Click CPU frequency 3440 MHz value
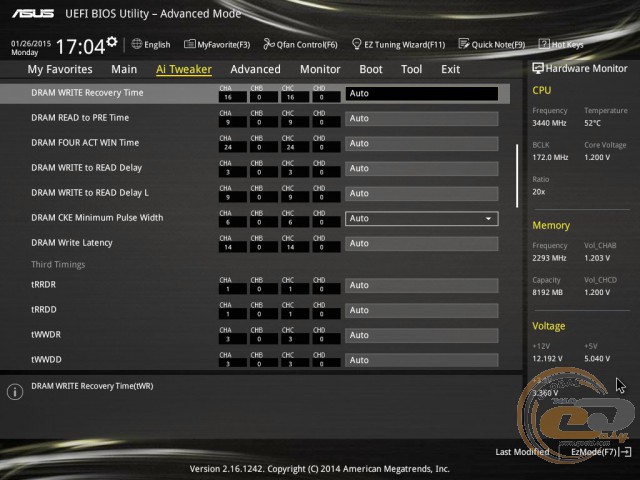The image size is (640, 480). 549,123
